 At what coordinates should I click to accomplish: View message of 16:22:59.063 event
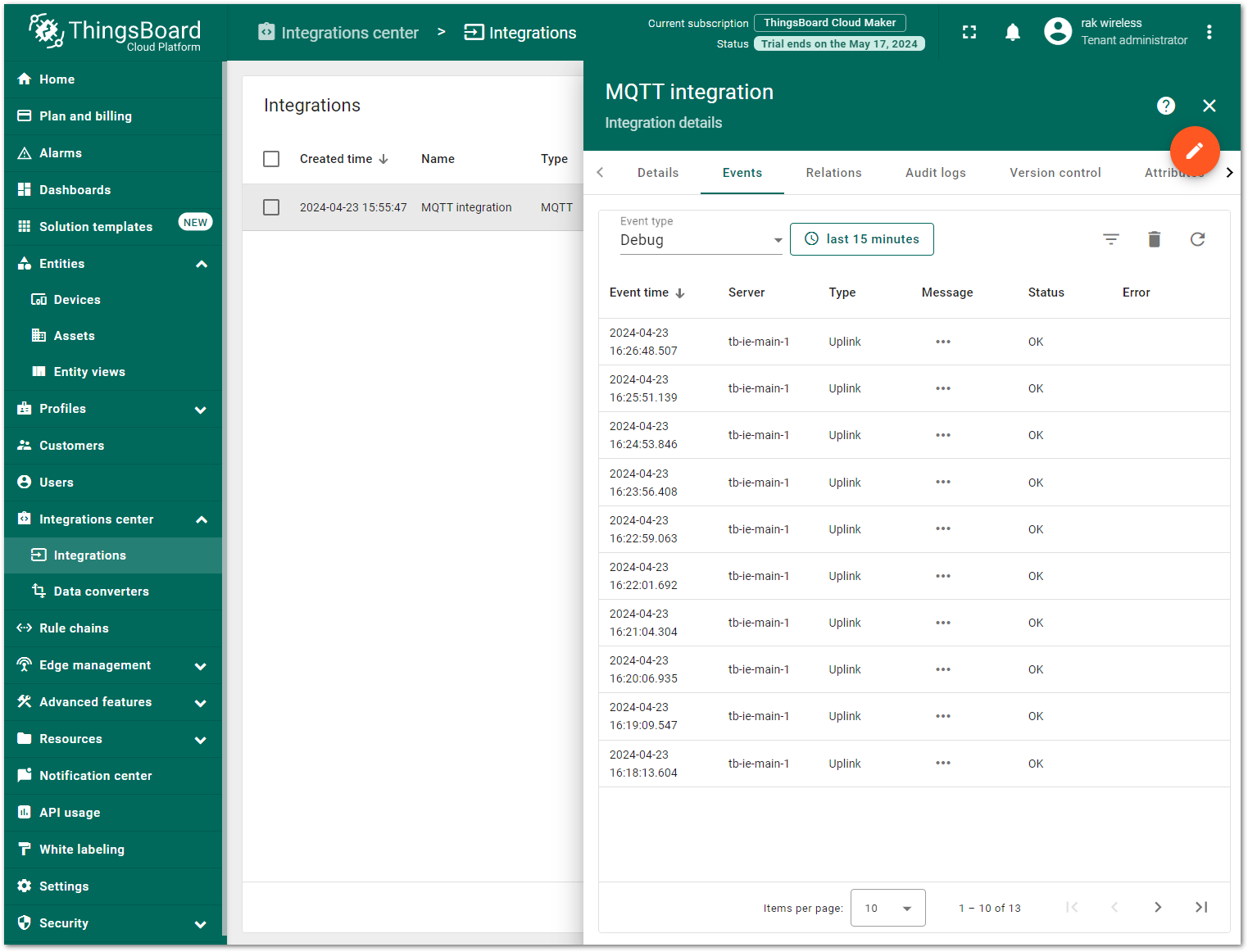[943, 528]
